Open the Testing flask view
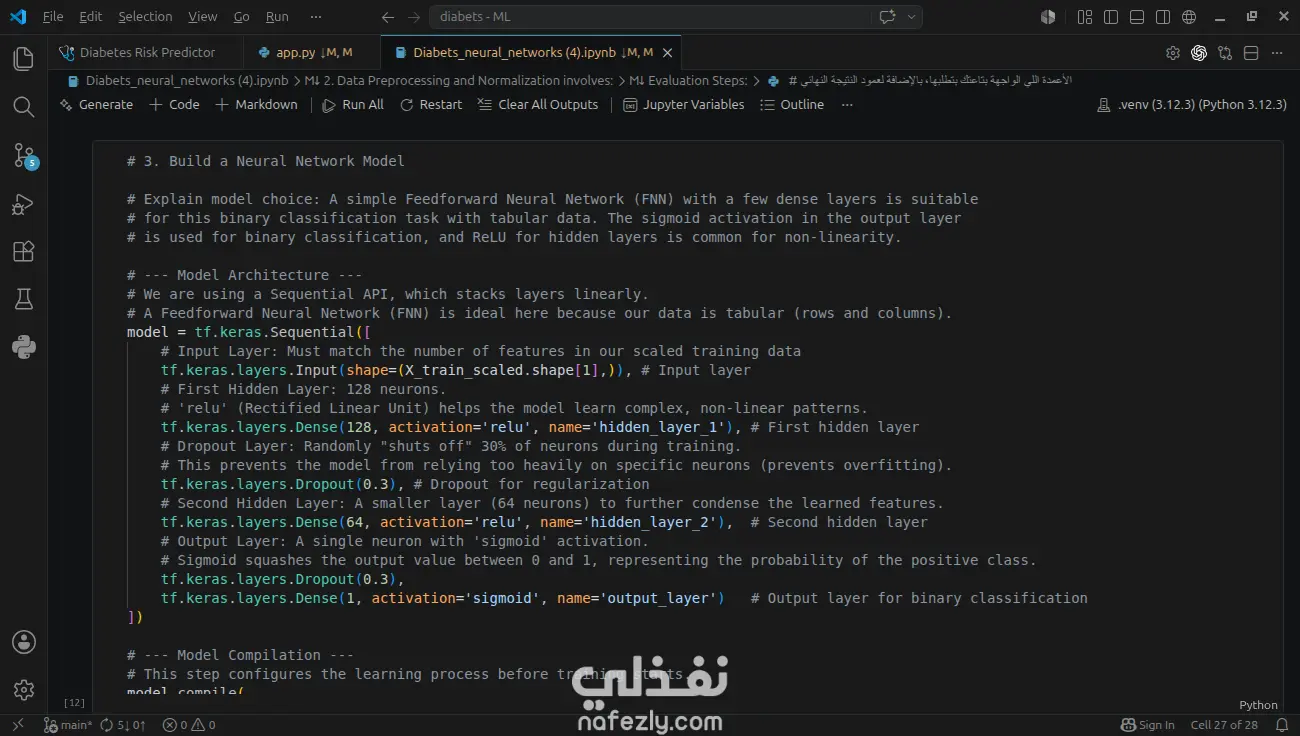Viewport: 1300px width, 736px height. [x=24, y=299]
